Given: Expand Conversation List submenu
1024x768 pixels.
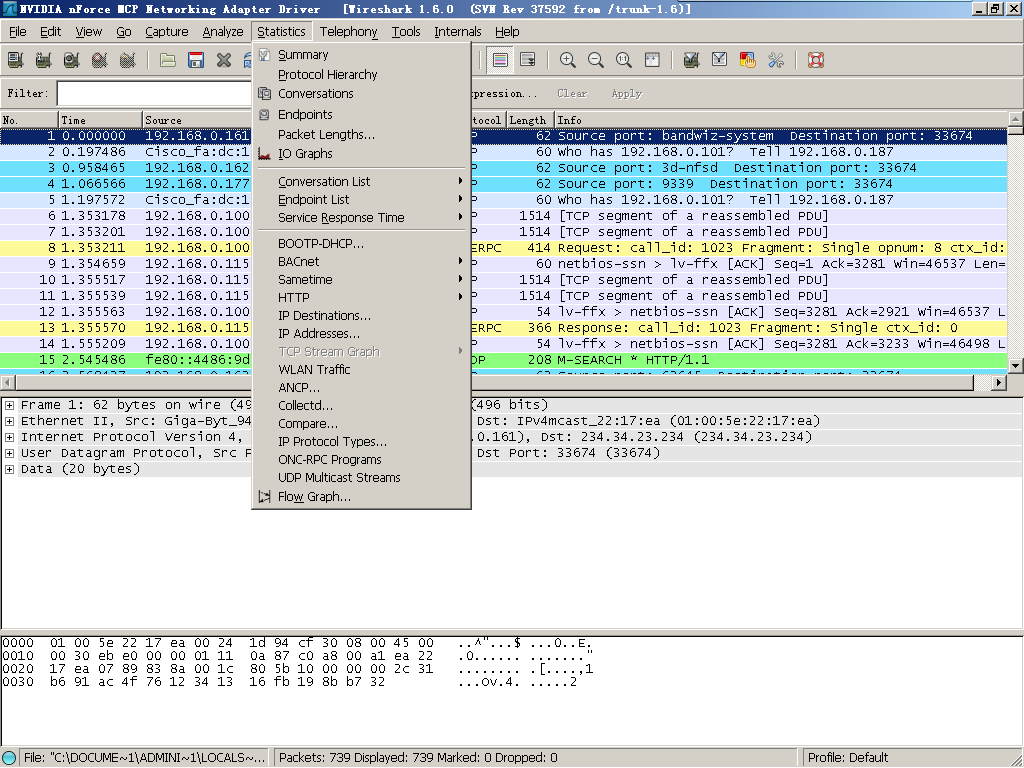Looking at the screenshot, I should 361,182.
